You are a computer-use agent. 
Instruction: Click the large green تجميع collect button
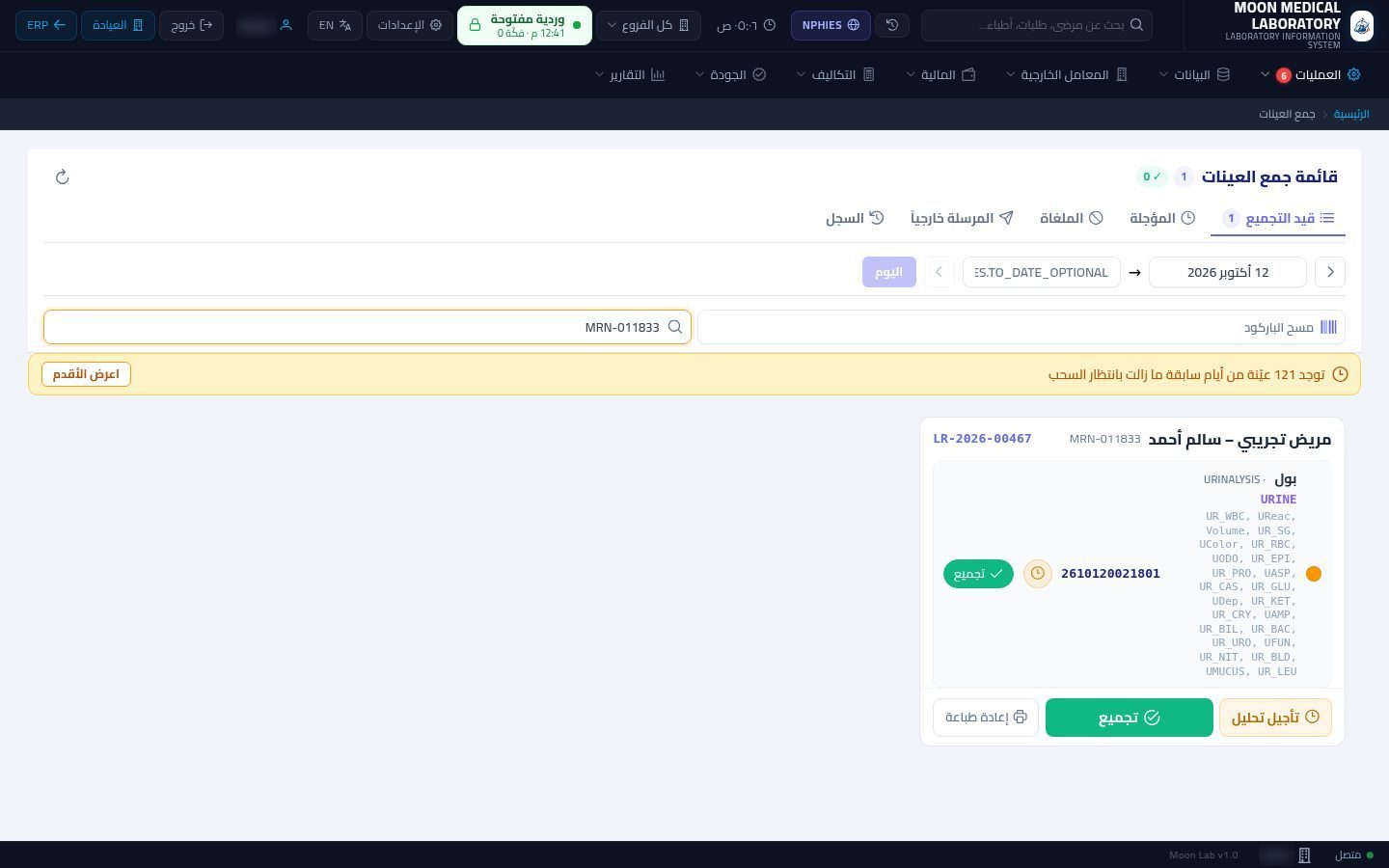[x=1130, y=718]
